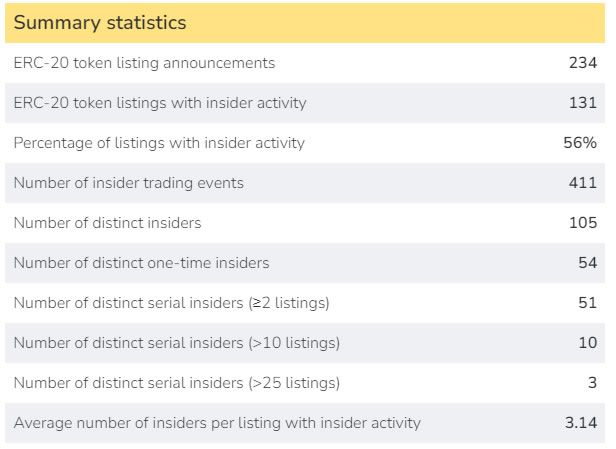
Task: Select ERC-20 token listings with insider activity
Action: click(x=160, y=103)
